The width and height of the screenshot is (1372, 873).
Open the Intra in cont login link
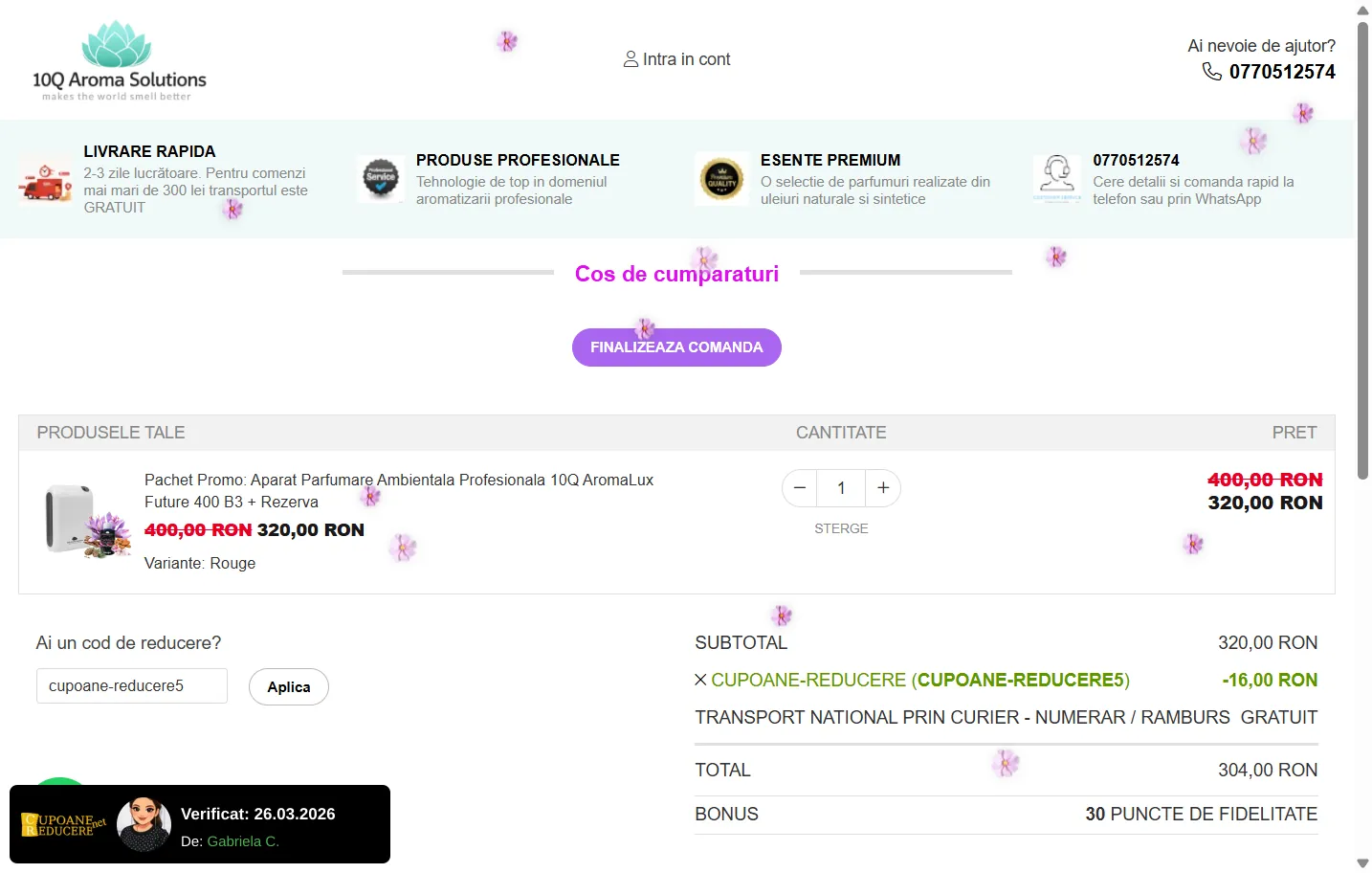point(686,59)
